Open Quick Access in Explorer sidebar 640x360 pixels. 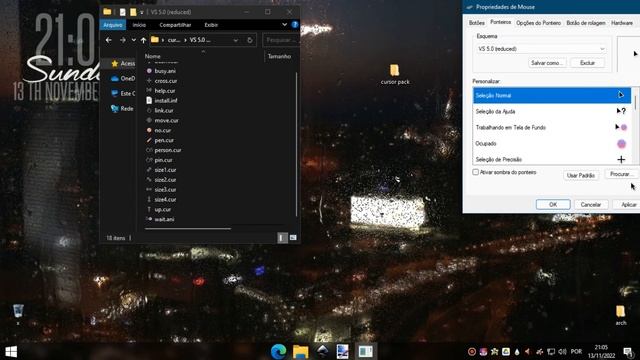(x=122, y=63)
